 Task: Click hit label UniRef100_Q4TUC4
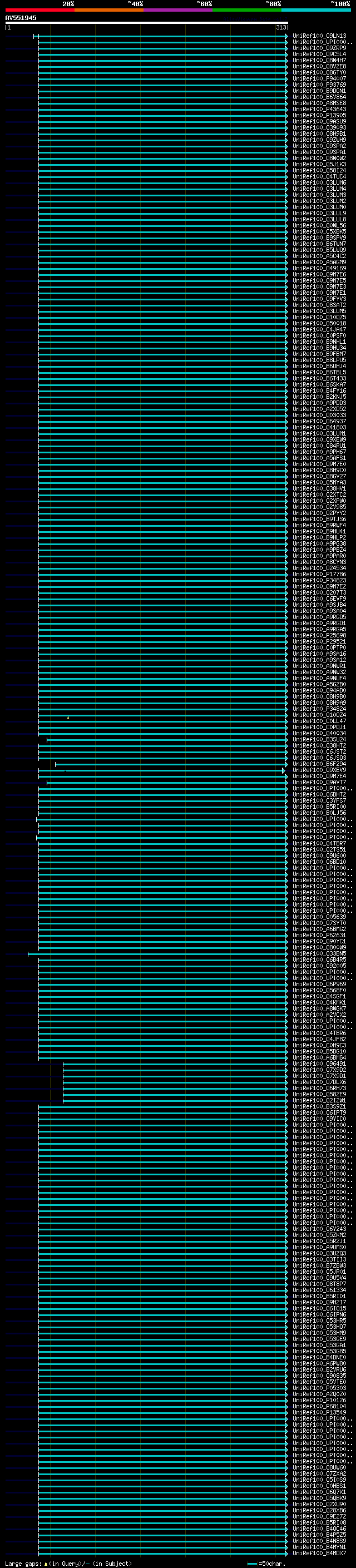pos(319,176)
